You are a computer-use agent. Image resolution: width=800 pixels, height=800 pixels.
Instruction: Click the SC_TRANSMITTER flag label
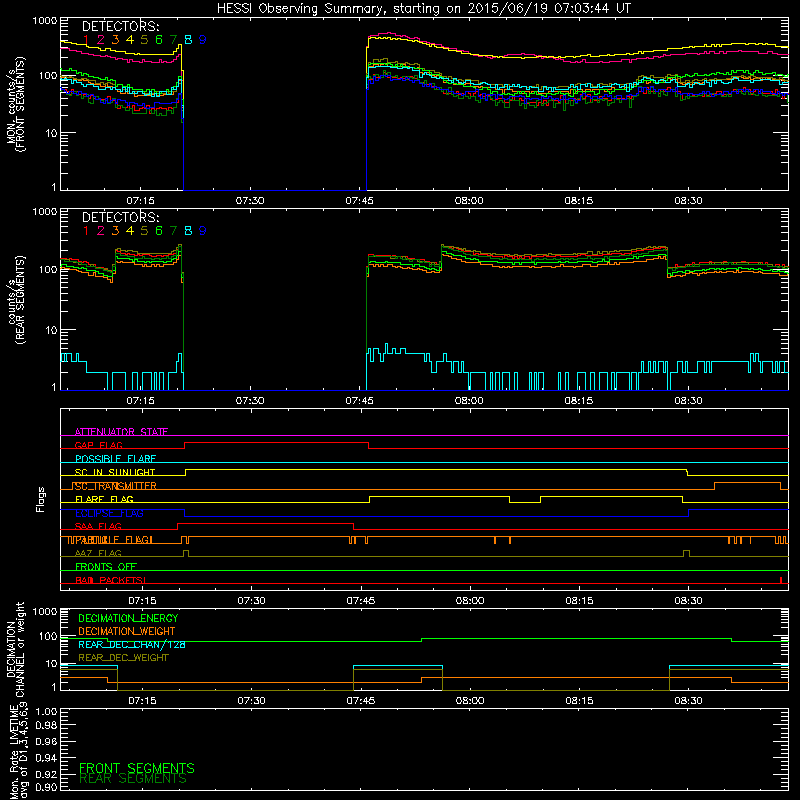(x=115, y=486)
